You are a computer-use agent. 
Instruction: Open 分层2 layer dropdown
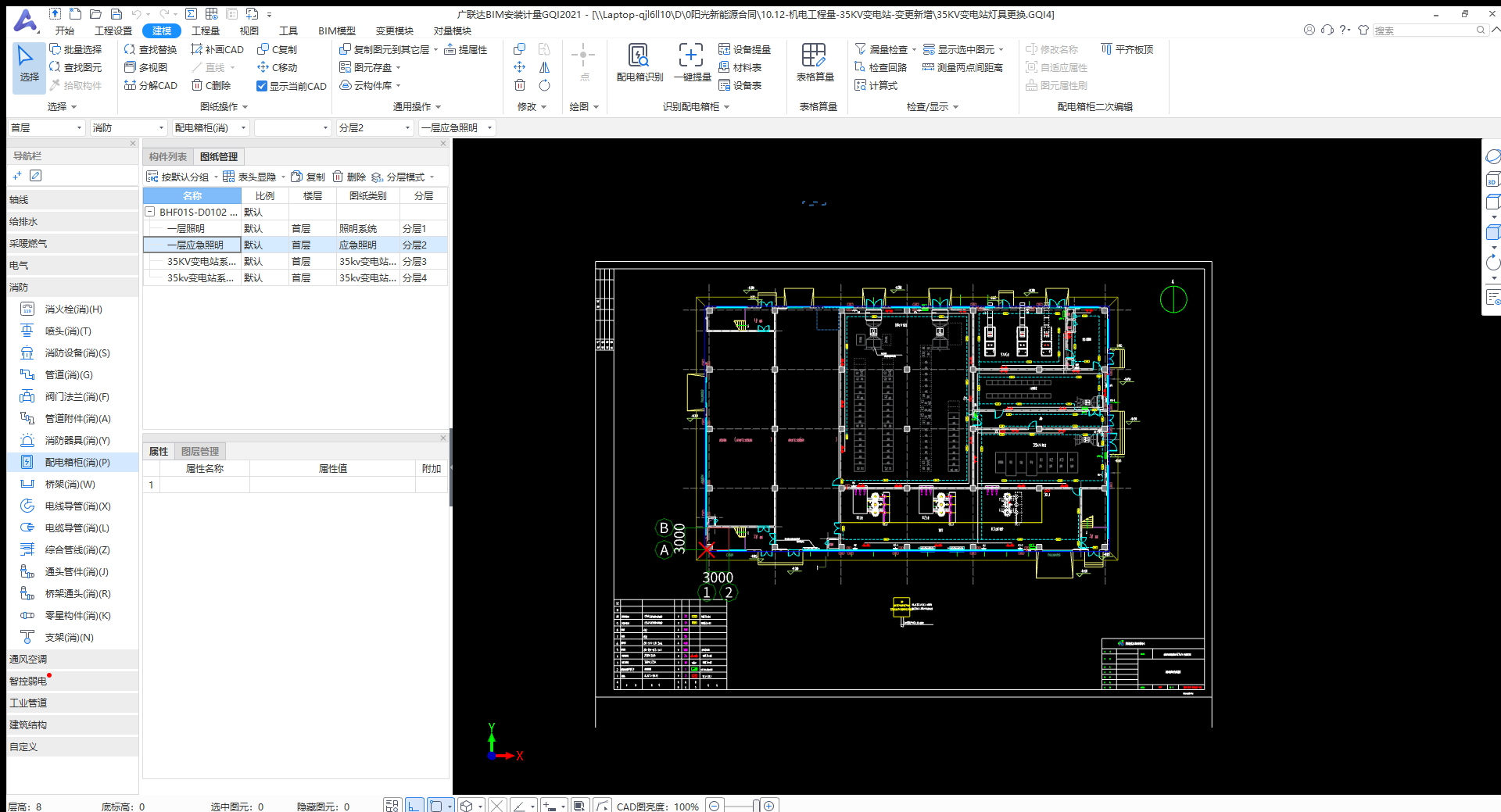(x=374, y=127)
